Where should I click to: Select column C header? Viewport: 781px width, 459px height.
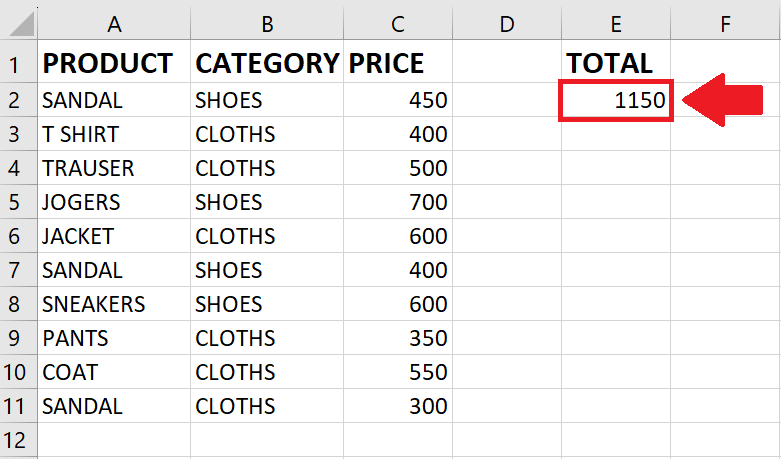click(397, 23)
